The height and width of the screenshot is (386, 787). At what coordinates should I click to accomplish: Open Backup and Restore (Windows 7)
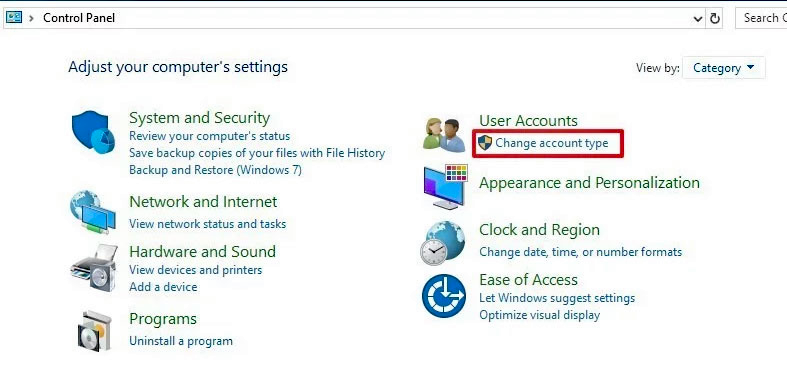[x=215, y=170]
